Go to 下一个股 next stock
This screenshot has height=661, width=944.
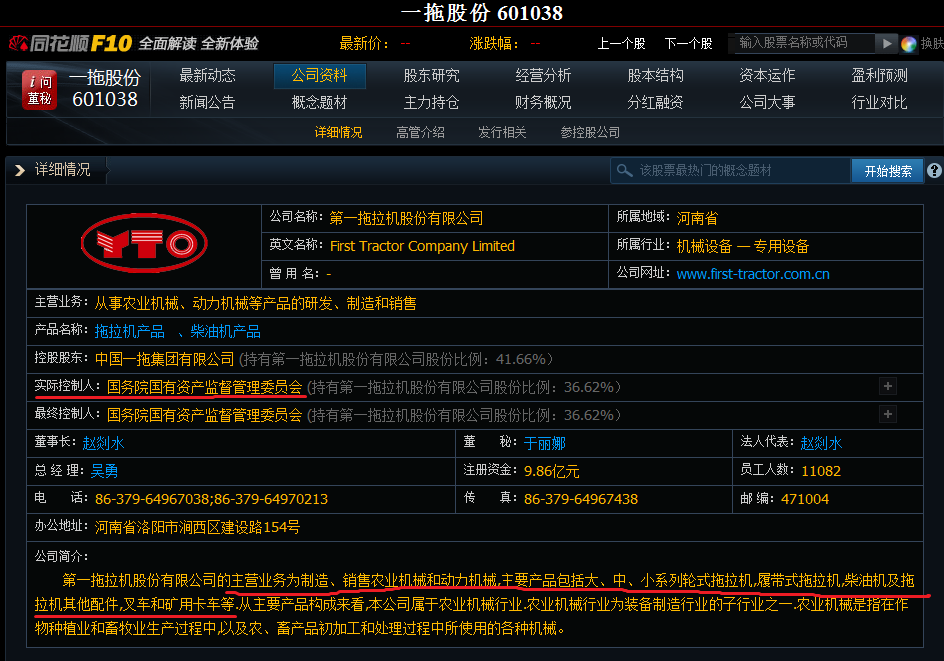tap(688, 43)
